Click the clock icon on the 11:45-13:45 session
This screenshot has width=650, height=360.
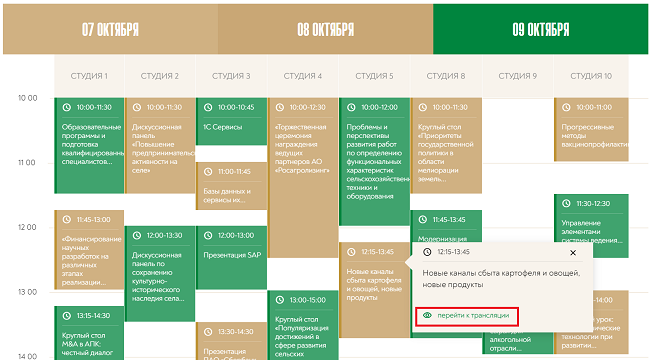click(423, 220)
